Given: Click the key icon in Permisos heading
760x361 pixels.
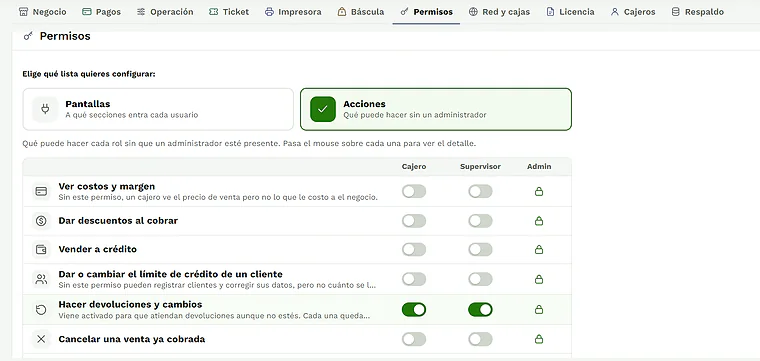Looking at the screenshot, I should coord(28,36).
